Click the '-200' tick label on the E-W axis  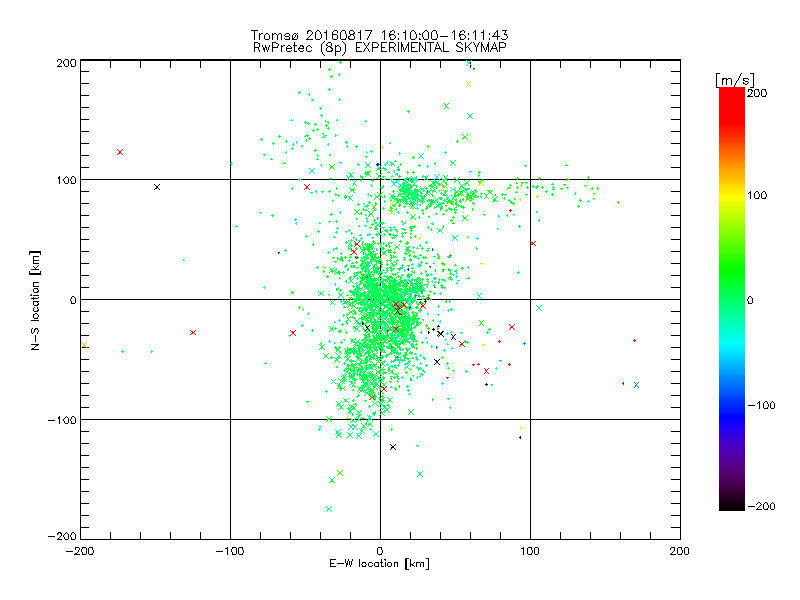tap(80, 551)
